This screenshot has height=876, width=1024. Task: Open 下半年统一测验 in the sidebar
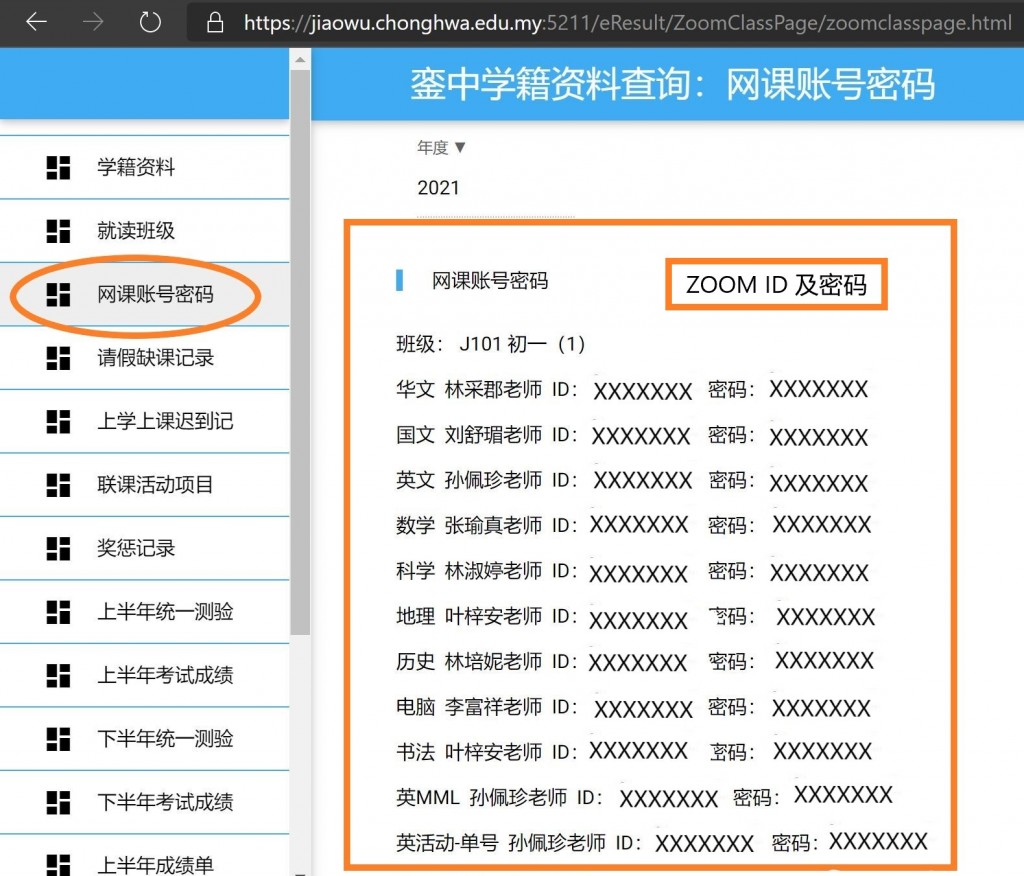click(144, 739)
